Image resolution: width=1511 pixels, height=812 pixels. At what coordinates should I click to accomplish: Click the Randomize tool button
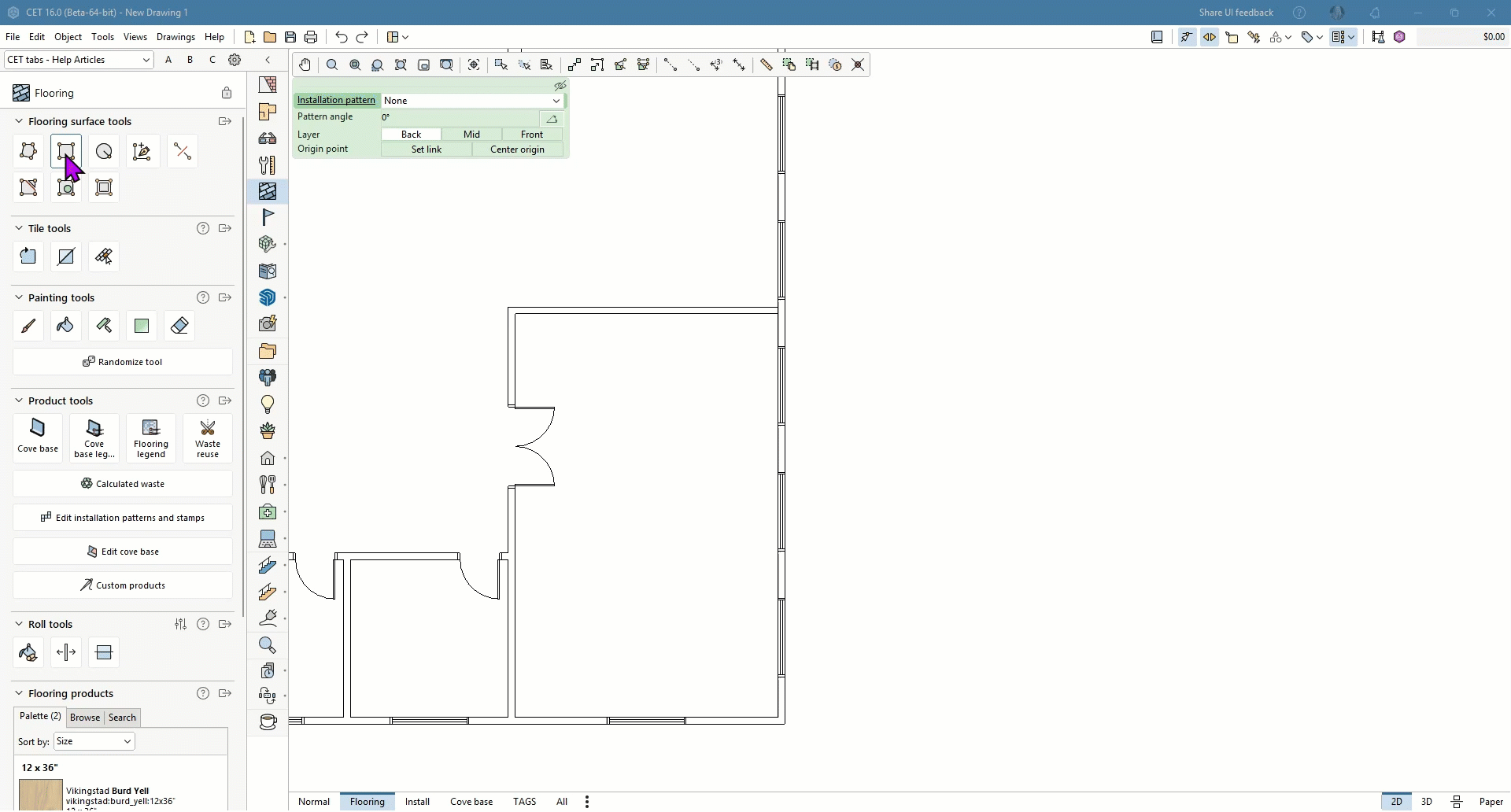123,363
